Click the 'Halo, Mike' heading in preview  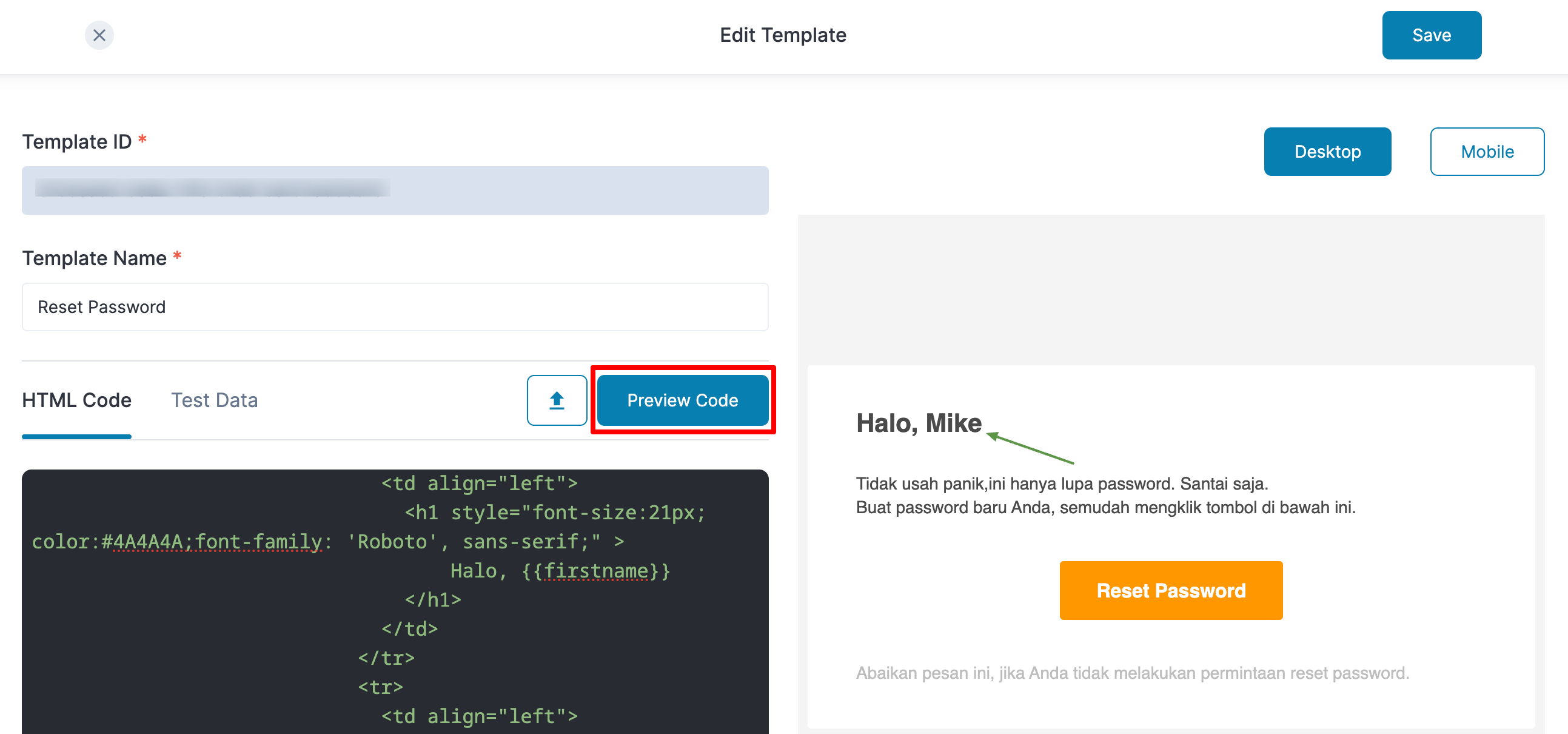pyautogui.click(x=919, y=423)
